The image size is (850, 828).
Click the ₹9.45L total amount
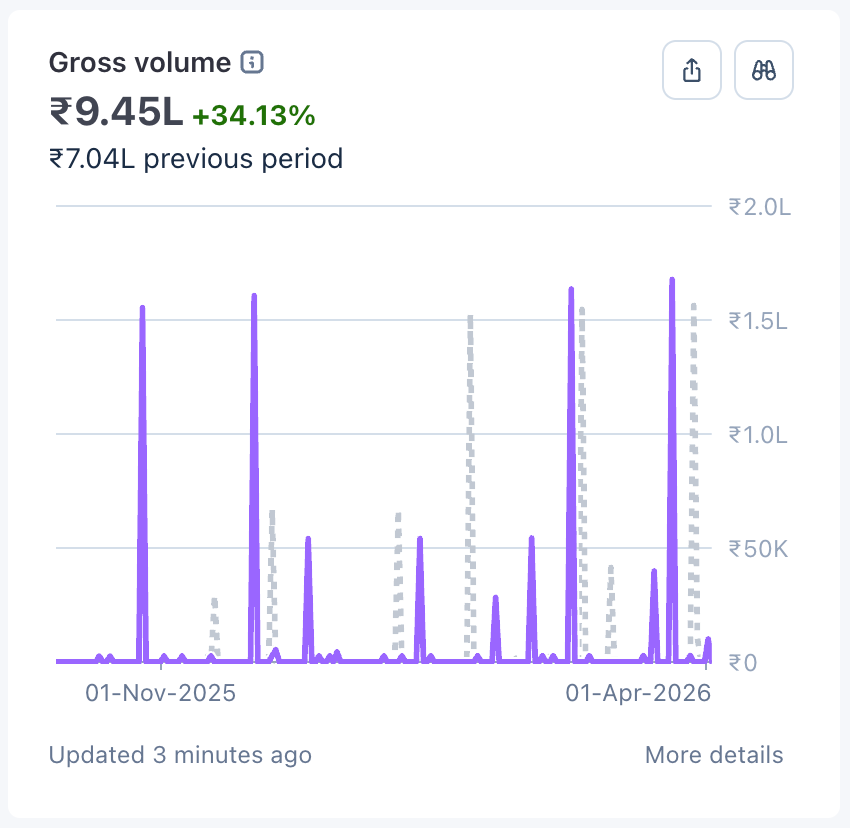click(116, 113)
